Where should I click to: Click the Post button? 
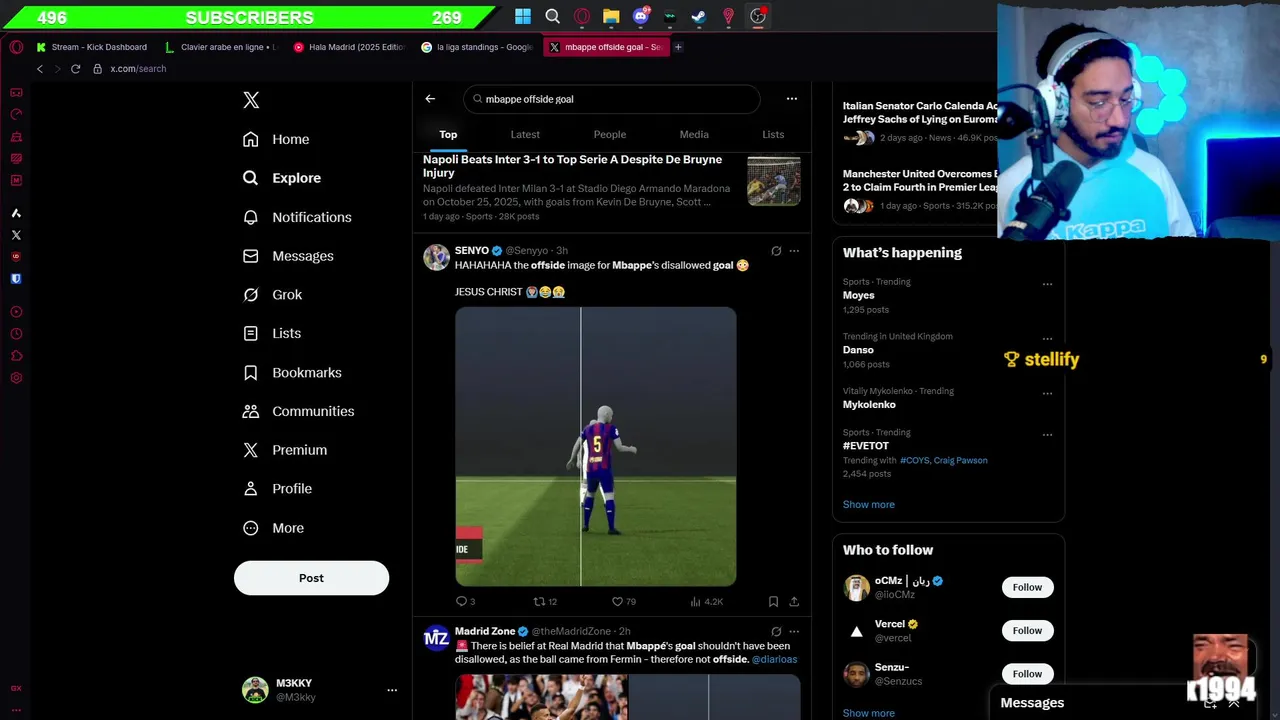(311, 578)
